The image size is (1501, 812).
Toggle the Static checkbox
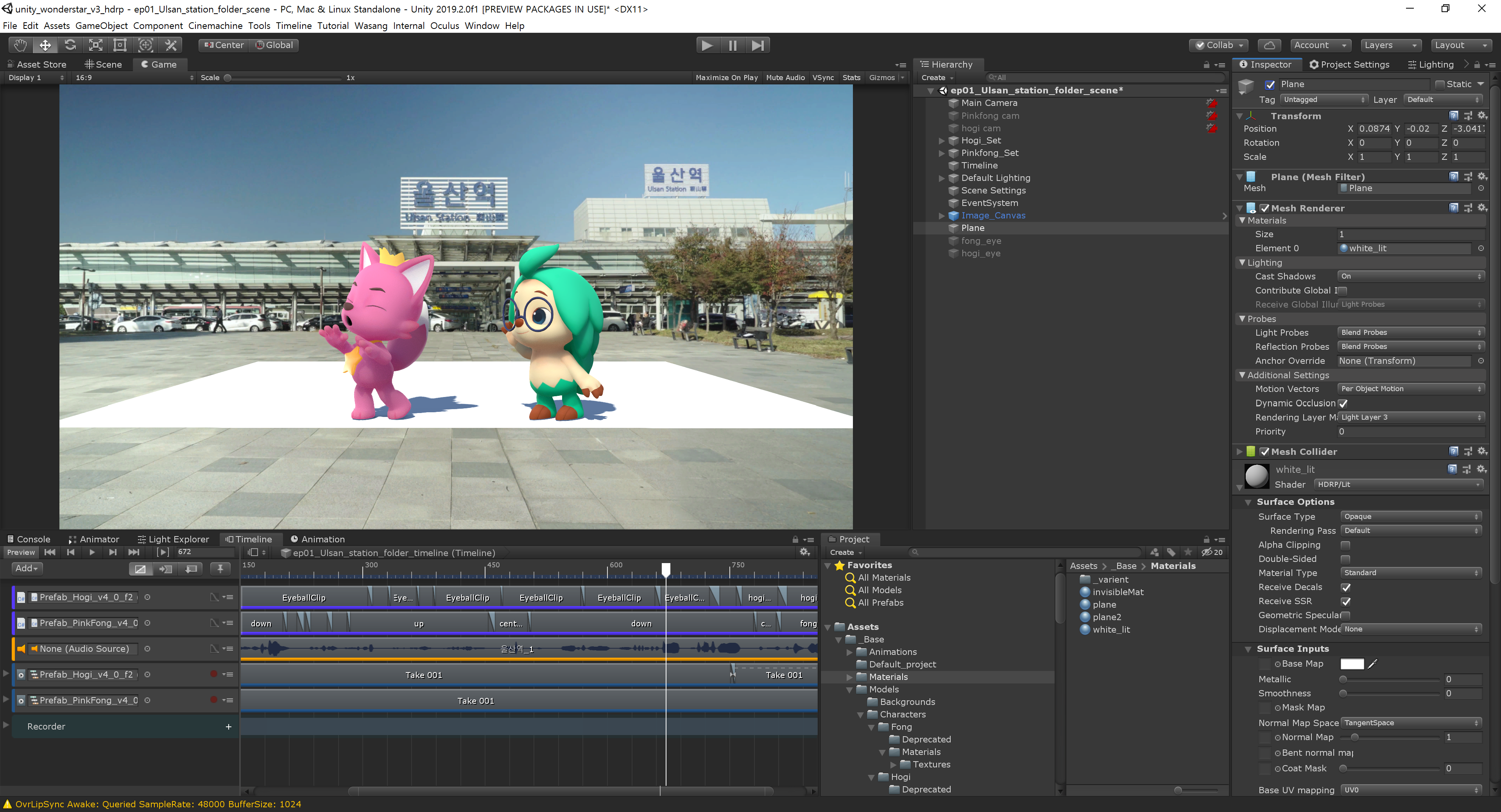click(x=1440, y=84)
